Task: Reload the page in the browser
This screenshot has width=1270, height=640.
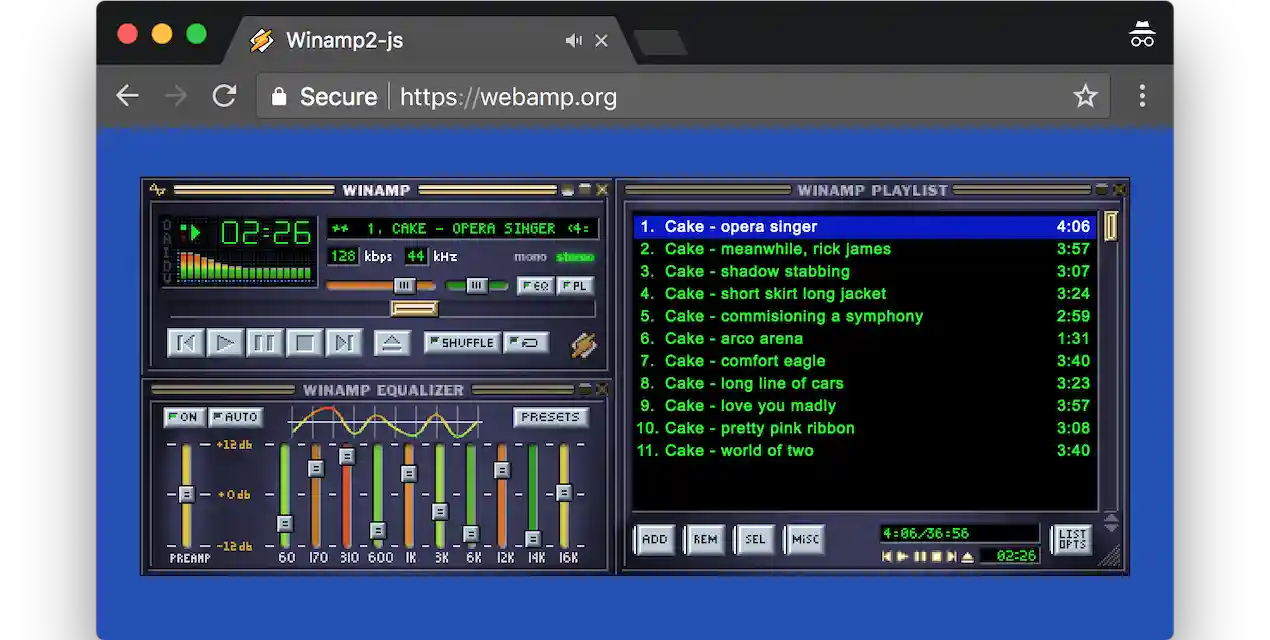Action: (x=224, y=96)
